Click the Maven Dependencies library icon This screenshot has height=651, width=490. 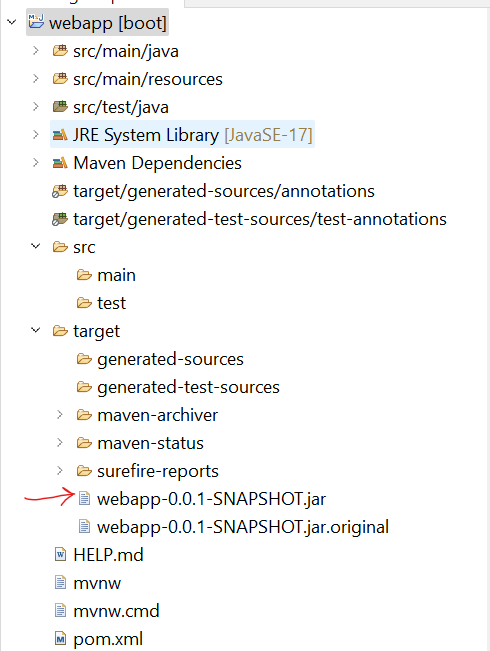coord(60,163)
